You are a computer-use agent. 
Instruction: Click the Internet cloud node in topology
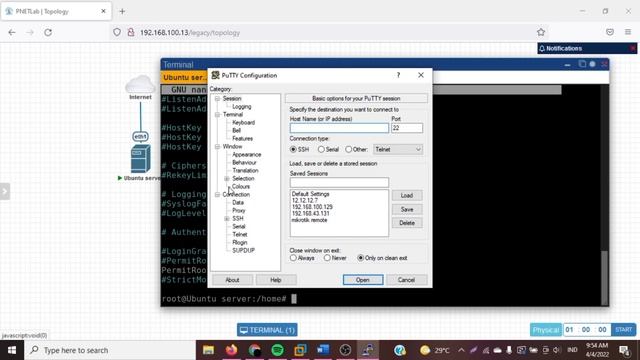point(140,84)
